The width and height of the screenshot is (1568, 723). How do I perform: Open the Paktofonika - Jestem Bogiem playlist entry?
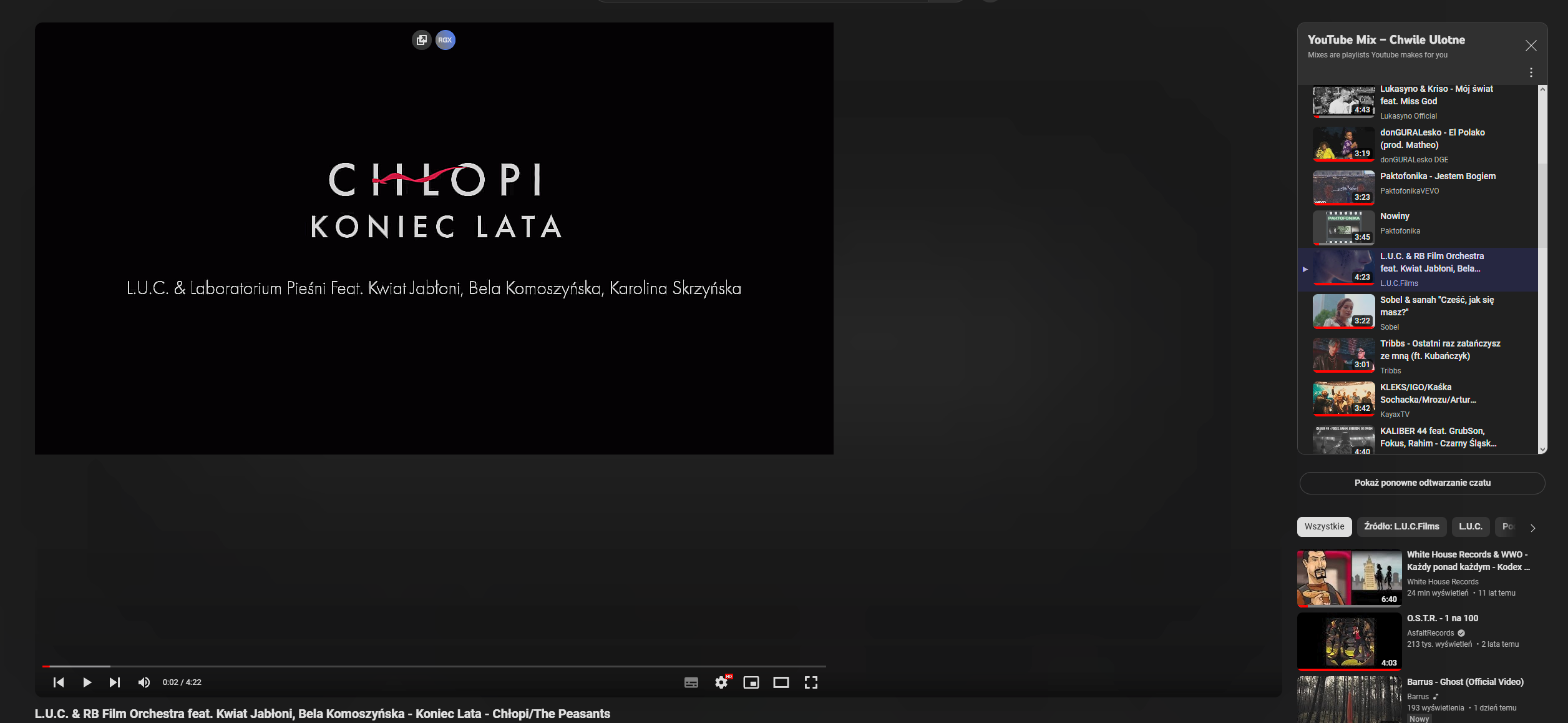(1423, 184)
